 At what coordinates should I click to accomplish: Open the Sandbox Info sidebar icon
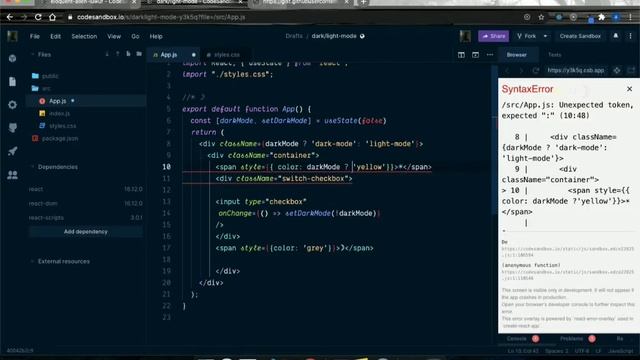click(x=12, y=58)
